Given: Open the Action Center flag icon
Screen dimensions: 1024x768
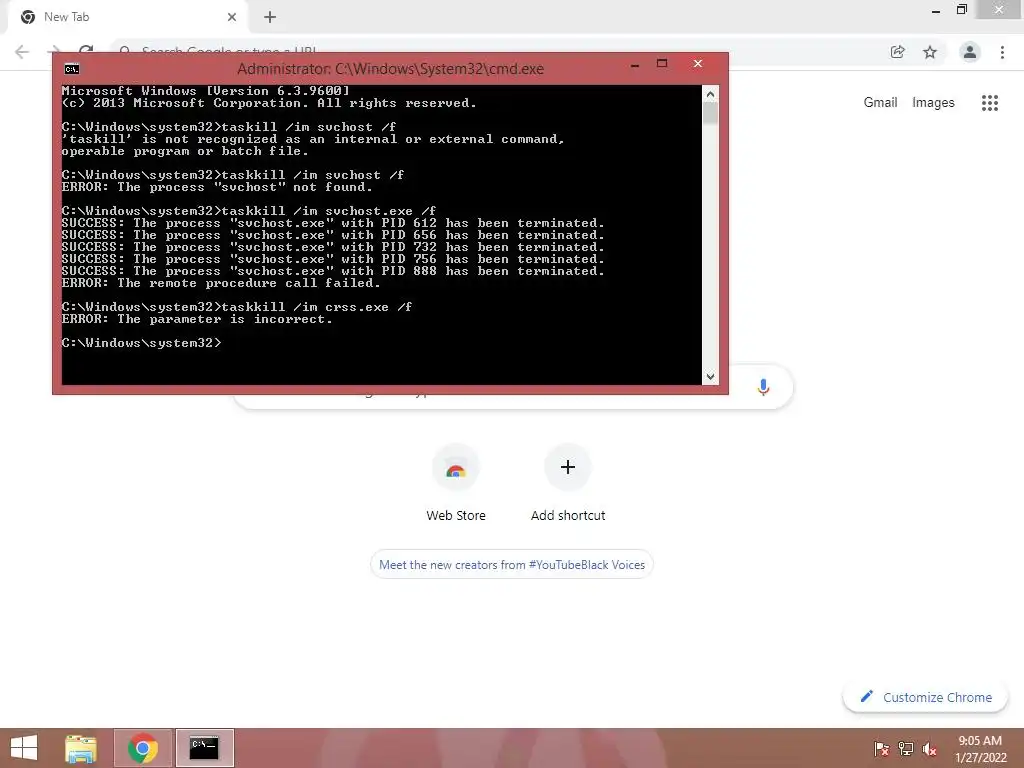Looking at the screenshot, I should point(881,748).
